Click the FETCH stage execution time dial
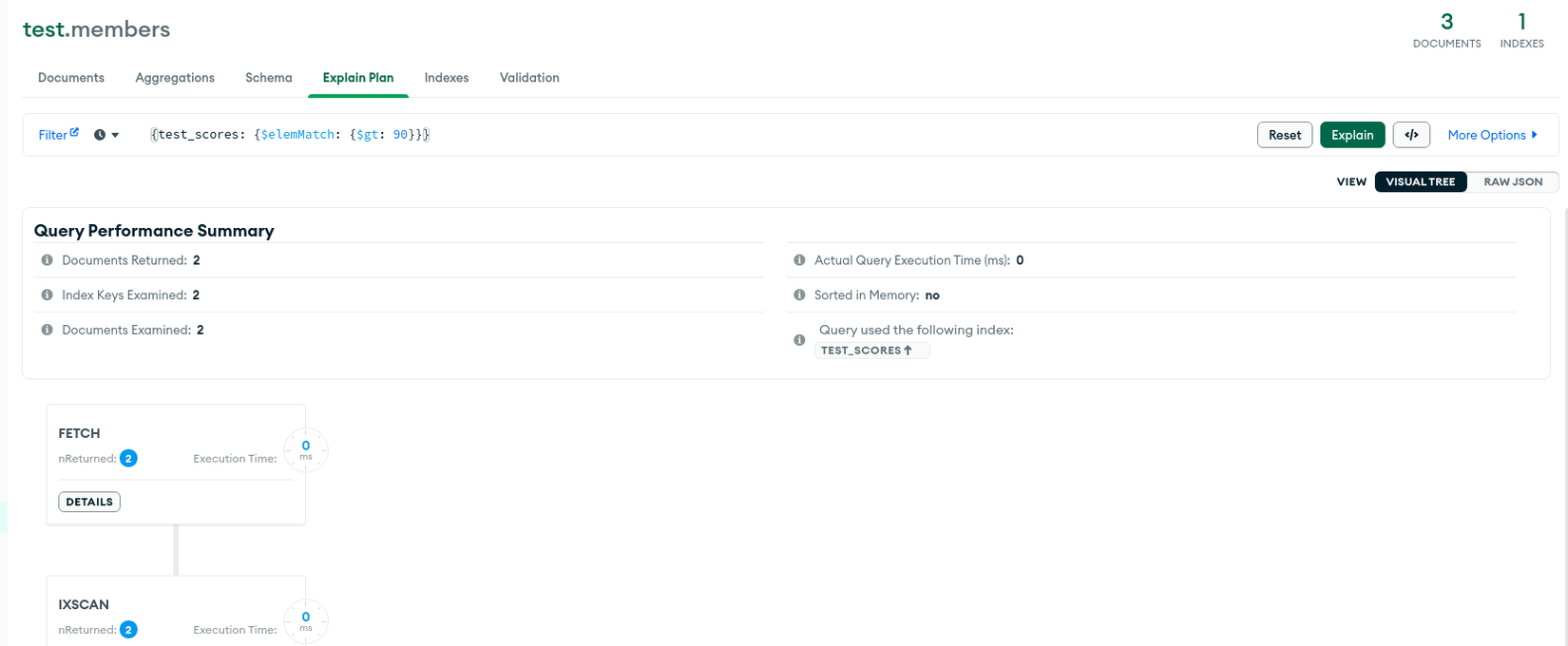This screenshot has width=1568, height=646. (x=306, y=450)
